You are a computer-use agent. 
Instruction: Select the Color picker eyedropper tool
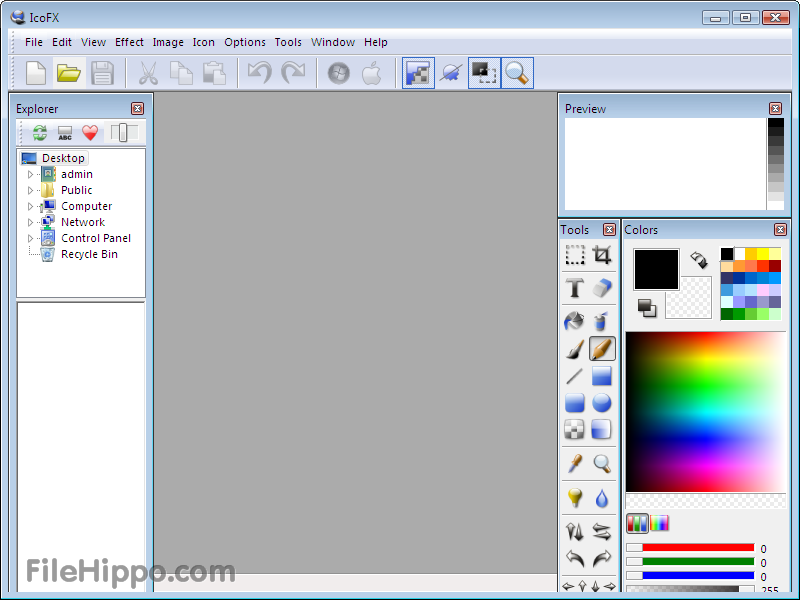pyautogui.click(x=575, y=463)
